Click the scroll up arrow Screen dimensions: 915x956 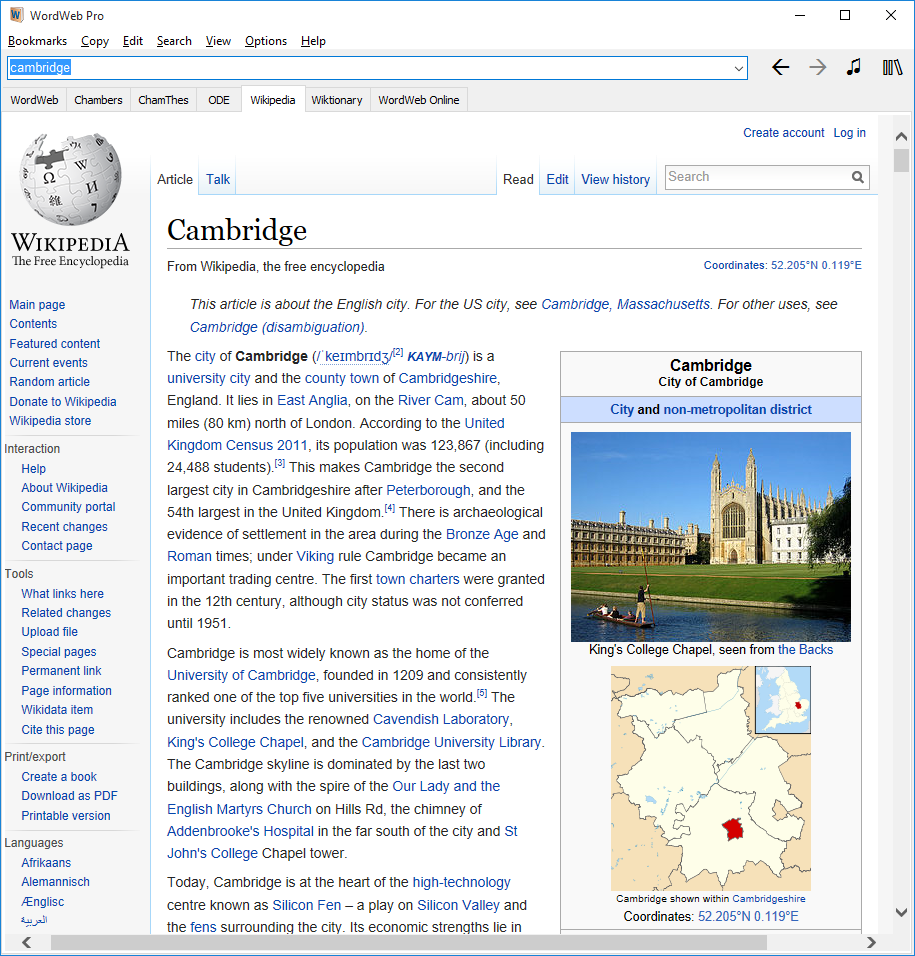902,137
